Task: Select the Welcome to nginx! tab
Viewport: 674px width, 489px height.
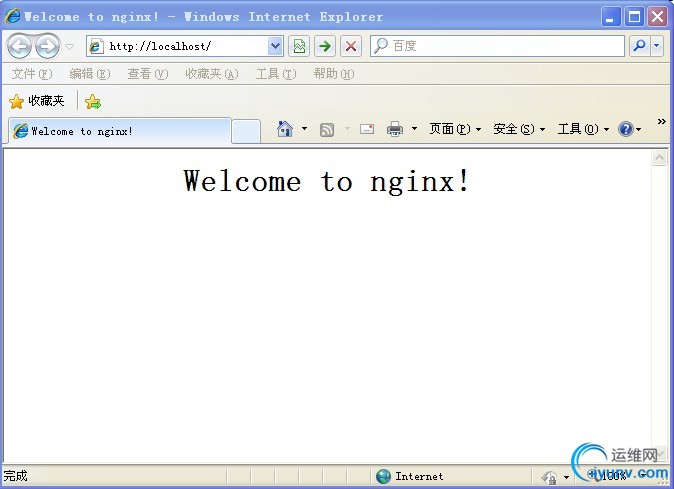Action: [x=119, y=131]
